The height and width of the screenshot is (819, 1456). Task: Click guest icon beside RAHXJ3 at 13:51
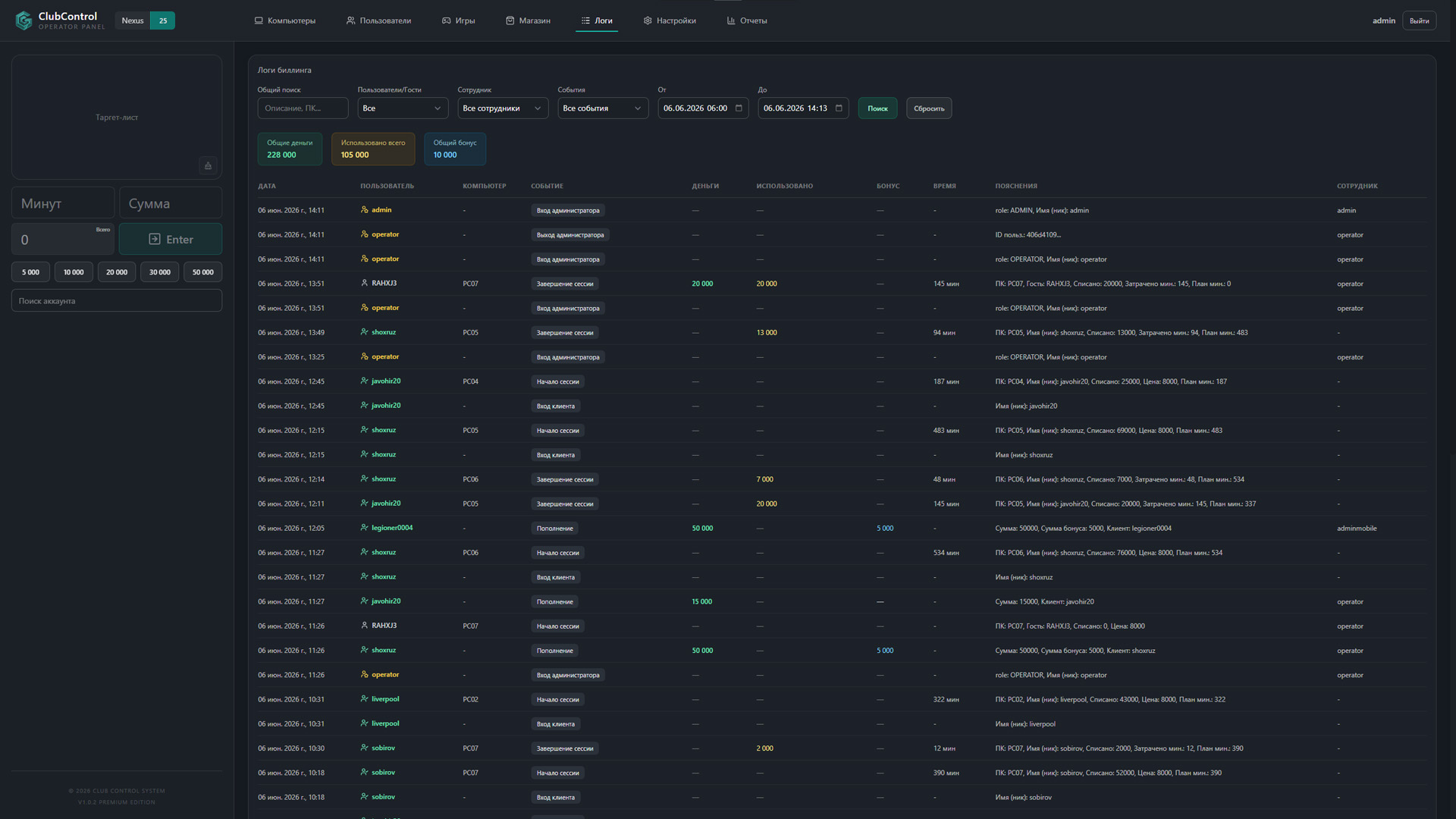pos(365,284)
